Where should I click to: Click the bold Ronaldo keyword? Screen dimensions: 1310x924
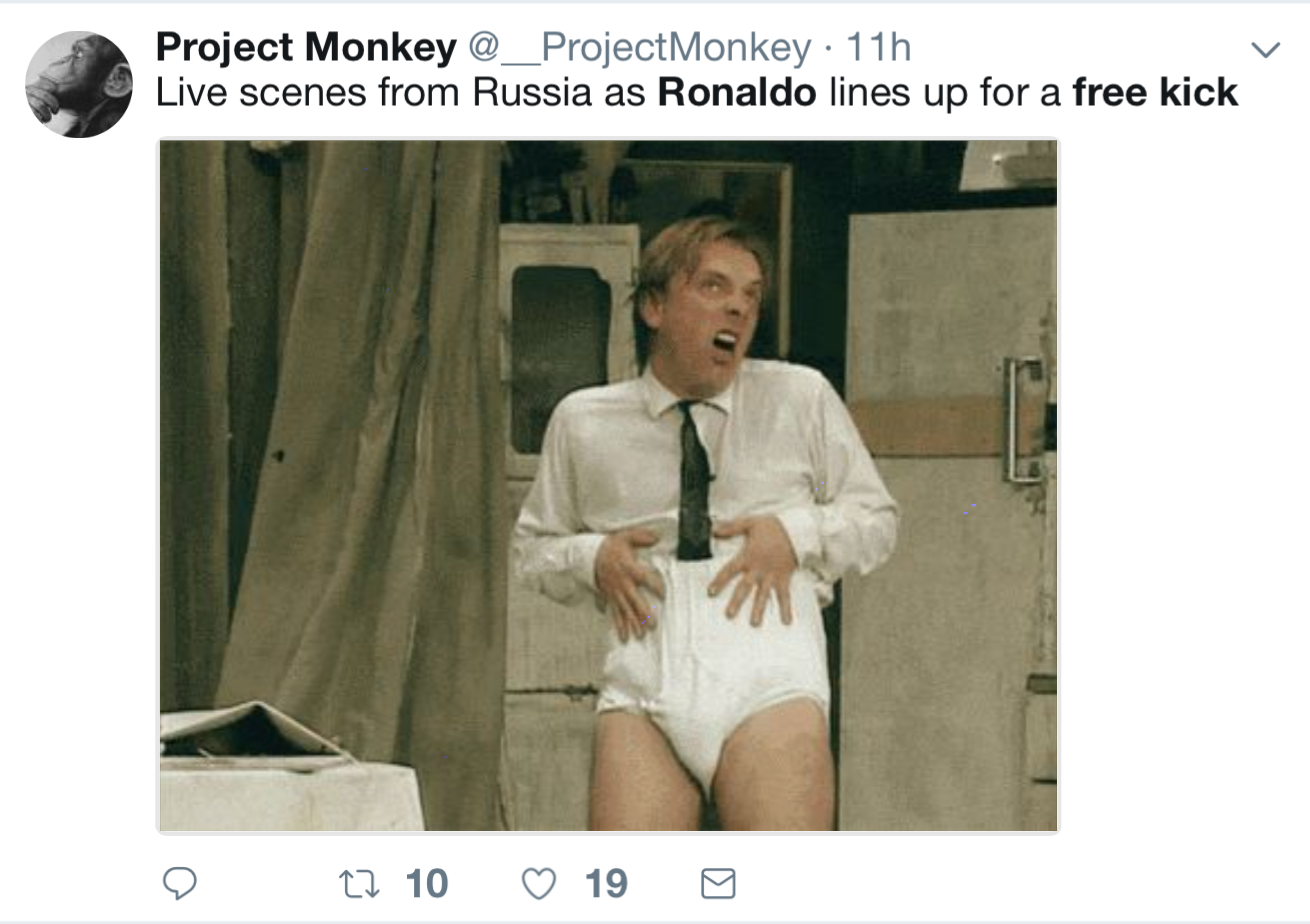click(737, 93)
